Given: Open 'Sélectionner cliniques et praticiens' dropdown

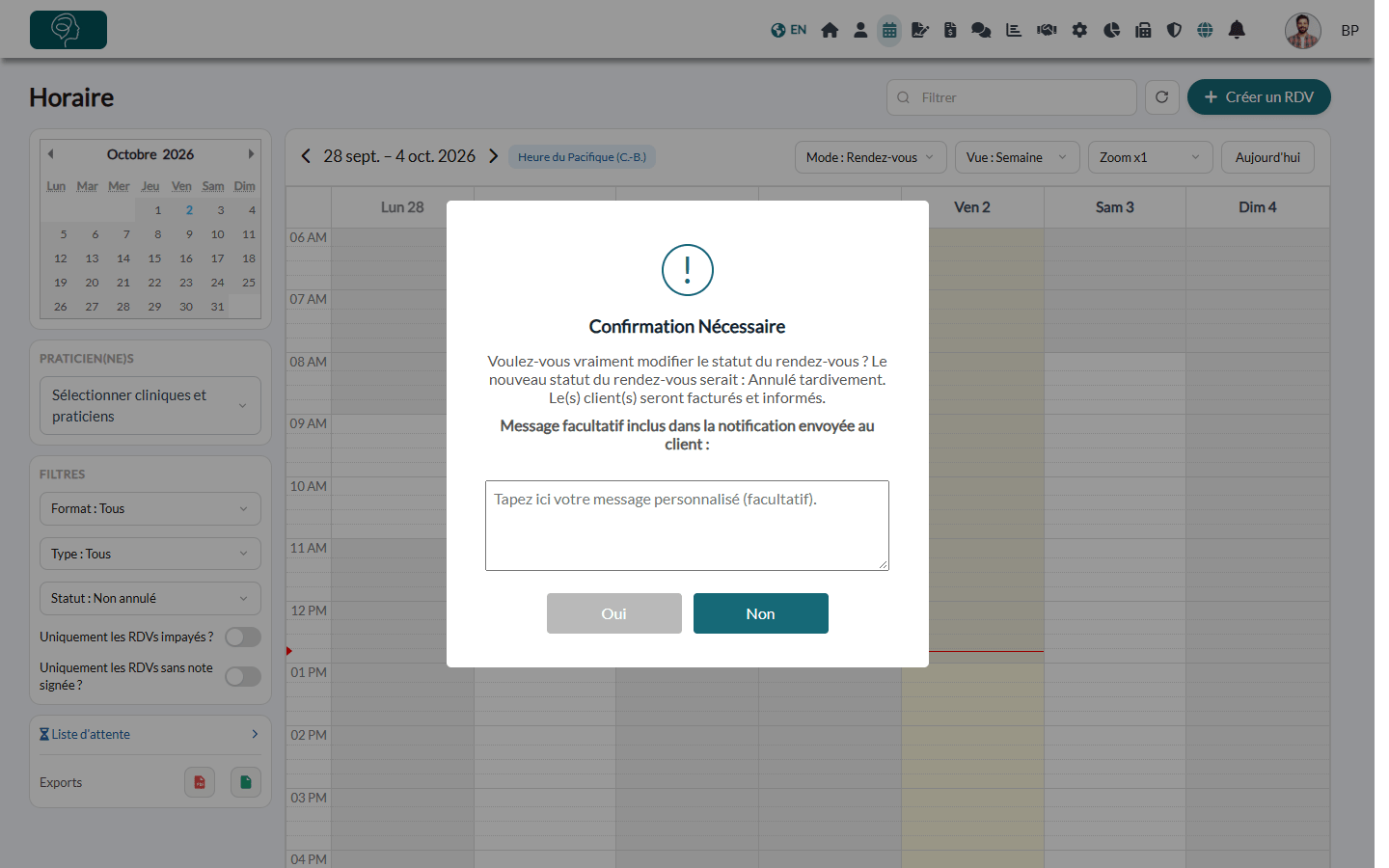Looking at the screenshot, I should click(x=150, y=406).
